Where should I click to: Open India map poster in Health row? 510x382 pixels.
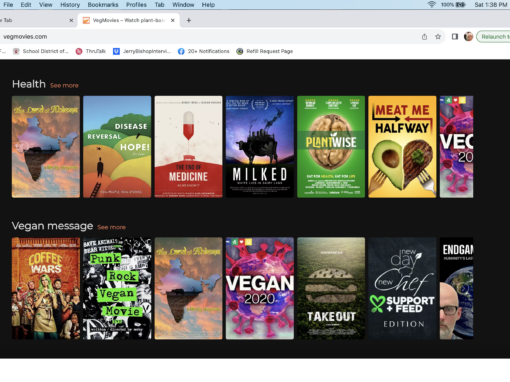(46, 147)
